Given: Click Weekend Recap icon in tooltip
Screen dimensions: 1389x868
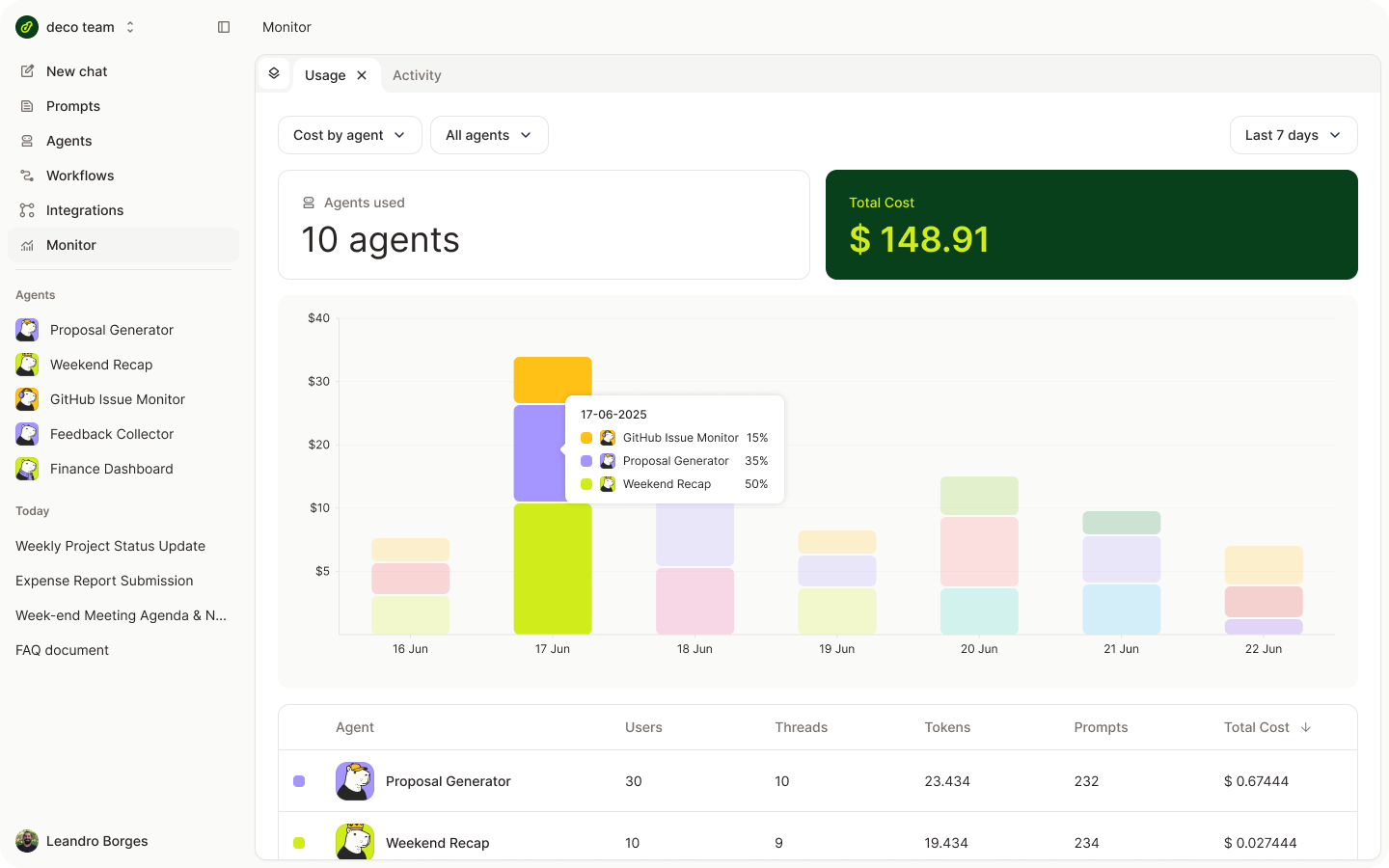Looking at the screenshot, I should 608,484.
